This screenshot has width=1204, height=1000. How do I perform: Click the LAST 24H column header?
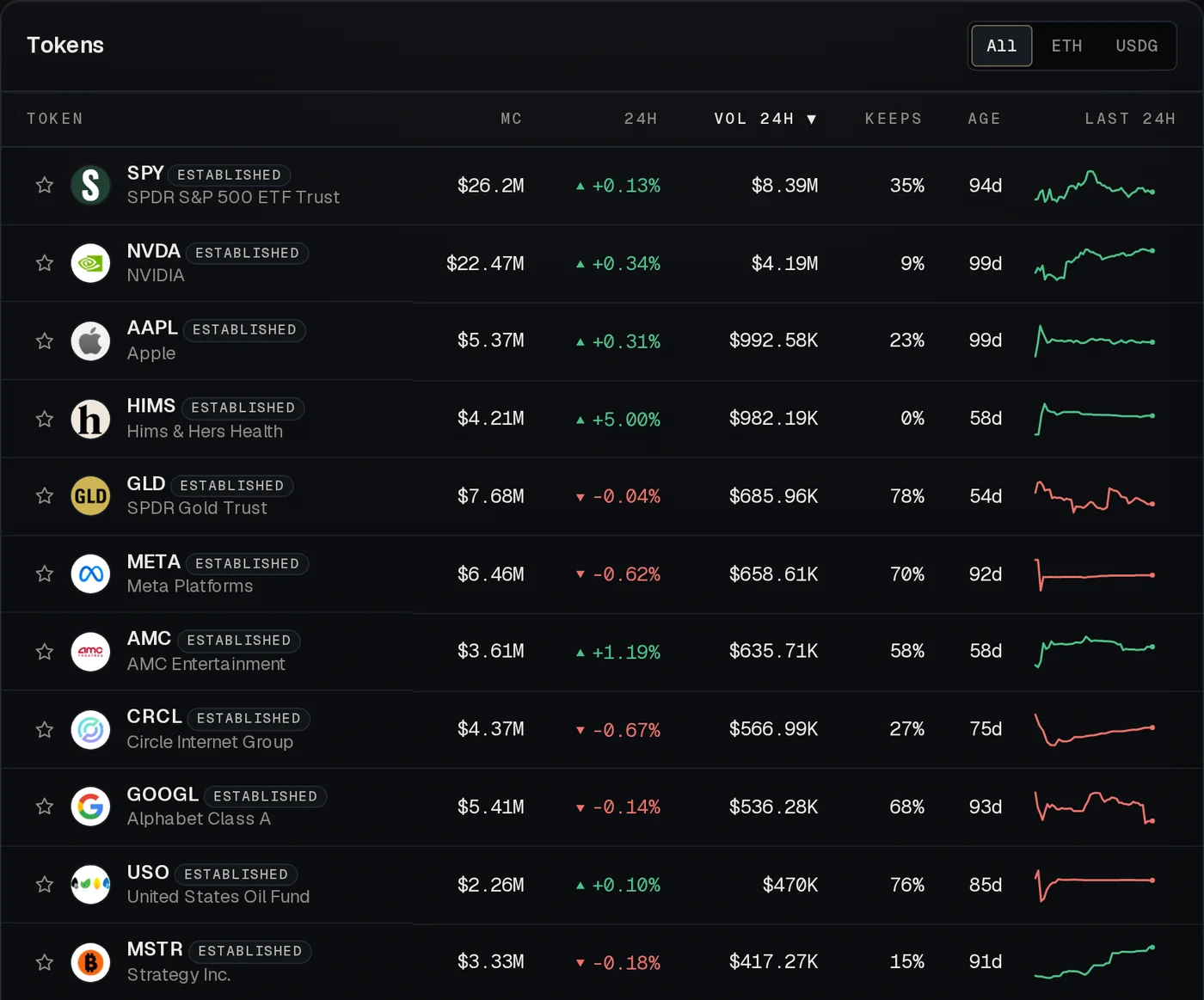[1130, 119]
